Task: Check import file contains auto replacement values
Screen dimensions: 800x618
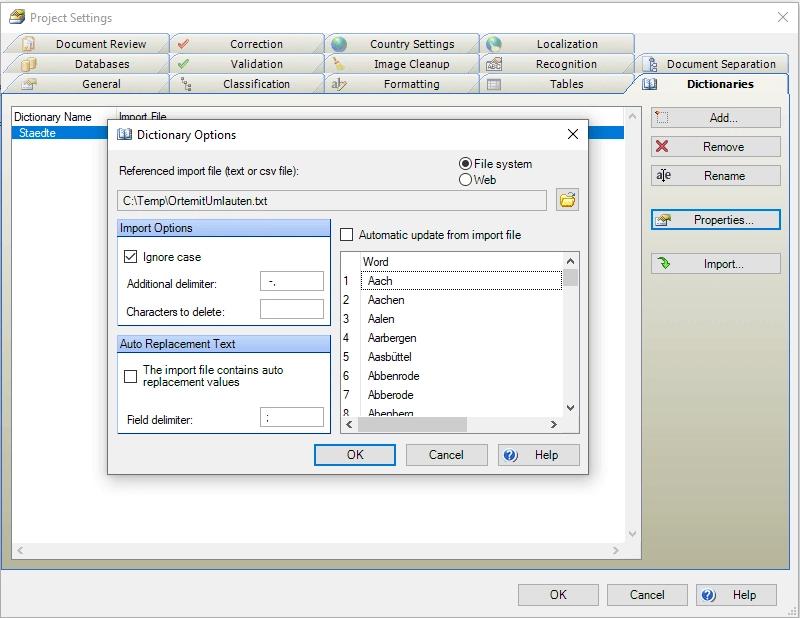Action: coord(130,376)
